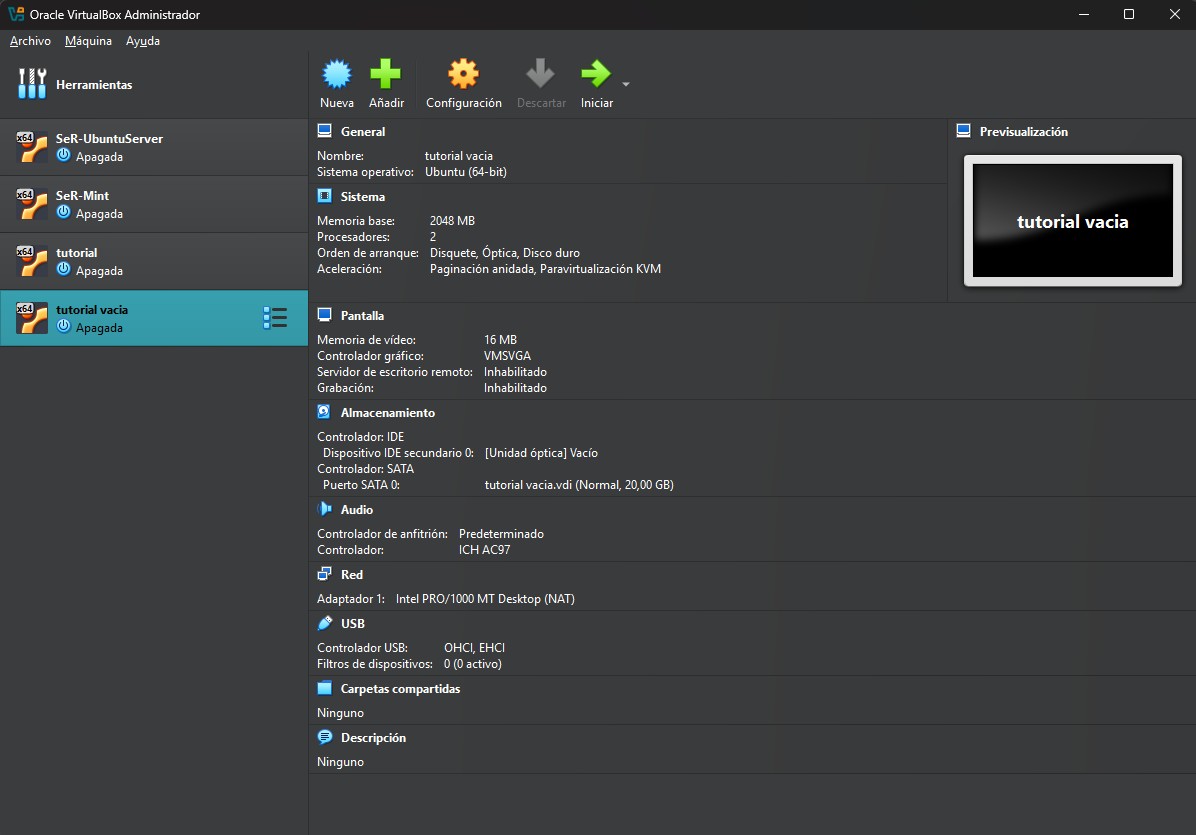The width and height of the screenshot is (1196, 835).
Task: Click the Red section network icon
Action: tap(324, 573)
